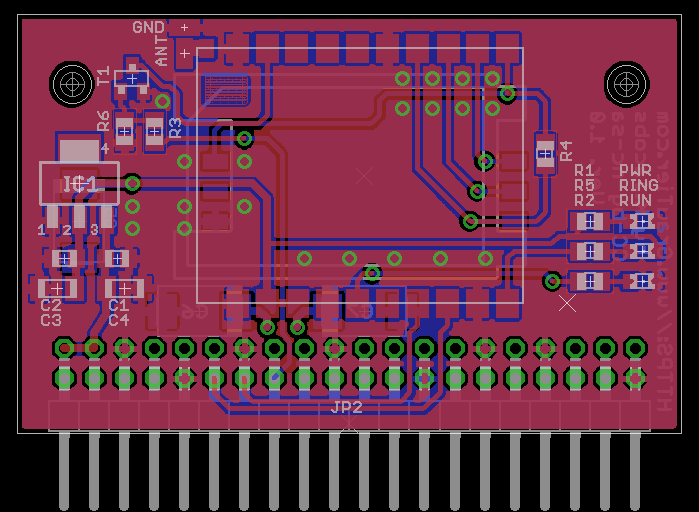The height and width of the screenshot is (512, 699).
Task: Select the ANT solder pad
Action: coord(185,54)
